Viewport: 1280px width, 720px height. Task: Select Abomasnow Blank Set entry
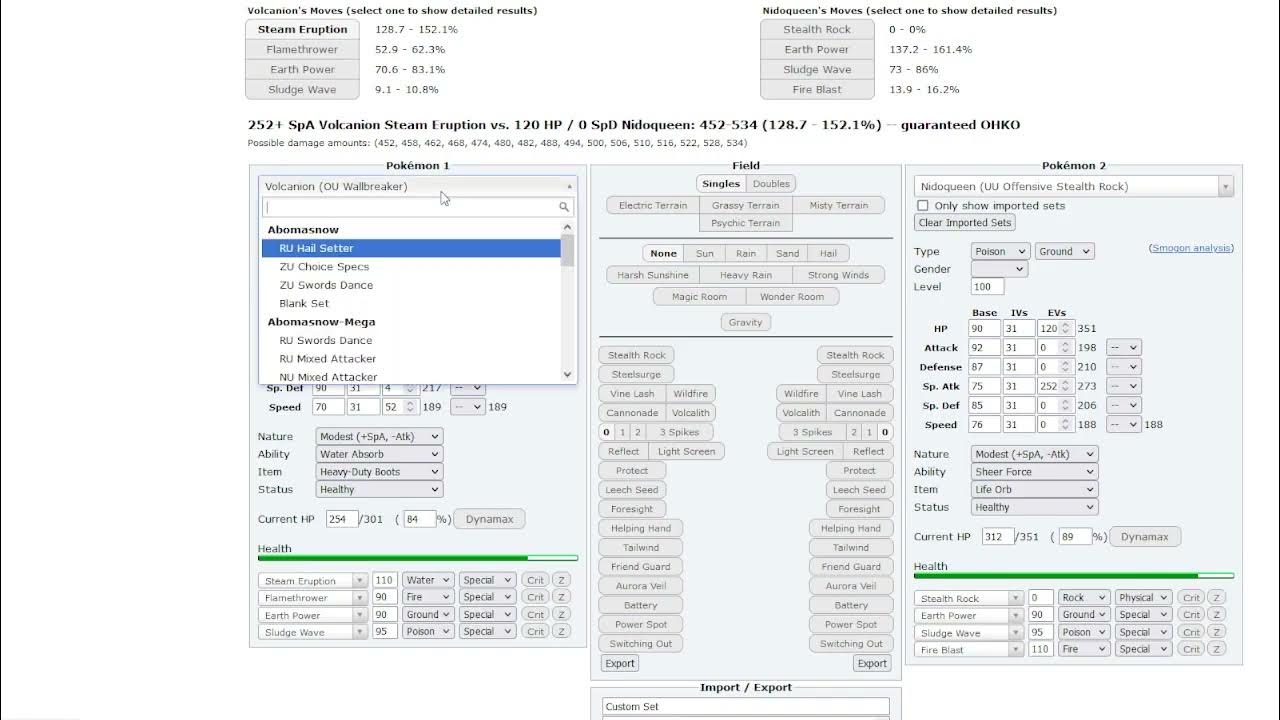coord(411,303)
